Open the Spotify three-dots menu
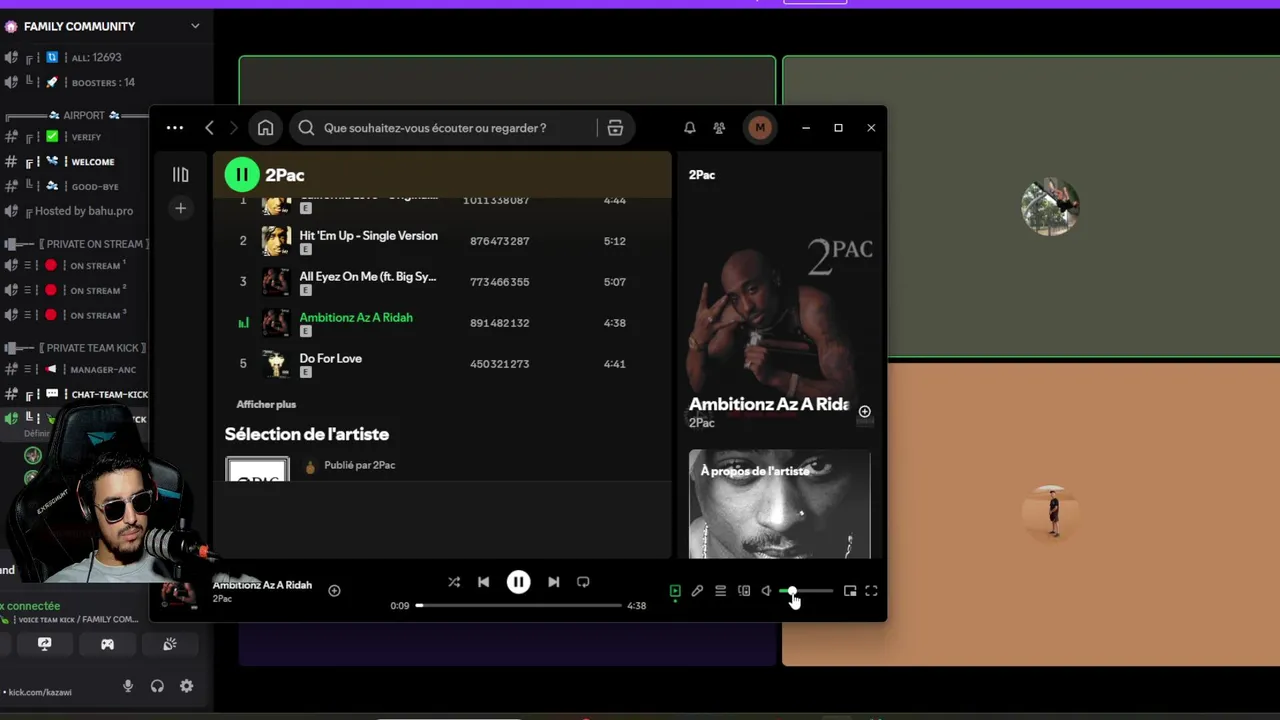The image size is (1280, 720). click(175, 128)
